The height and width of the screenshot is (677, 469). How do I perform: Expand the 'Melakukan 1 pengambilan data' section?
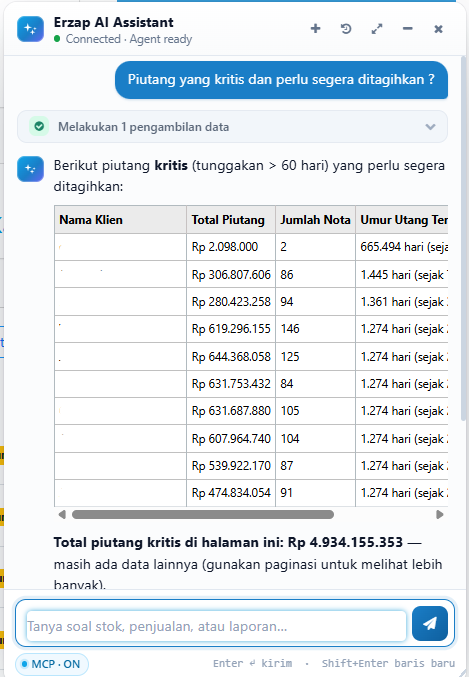coord(232,127)
